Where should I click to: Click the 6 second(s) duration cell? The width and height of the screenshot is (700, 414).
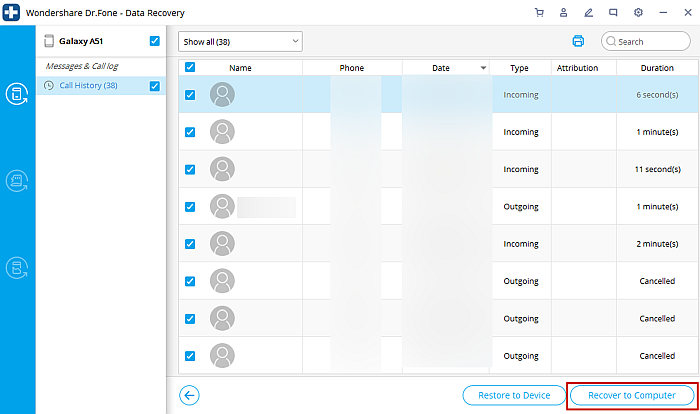coord(657,95)
